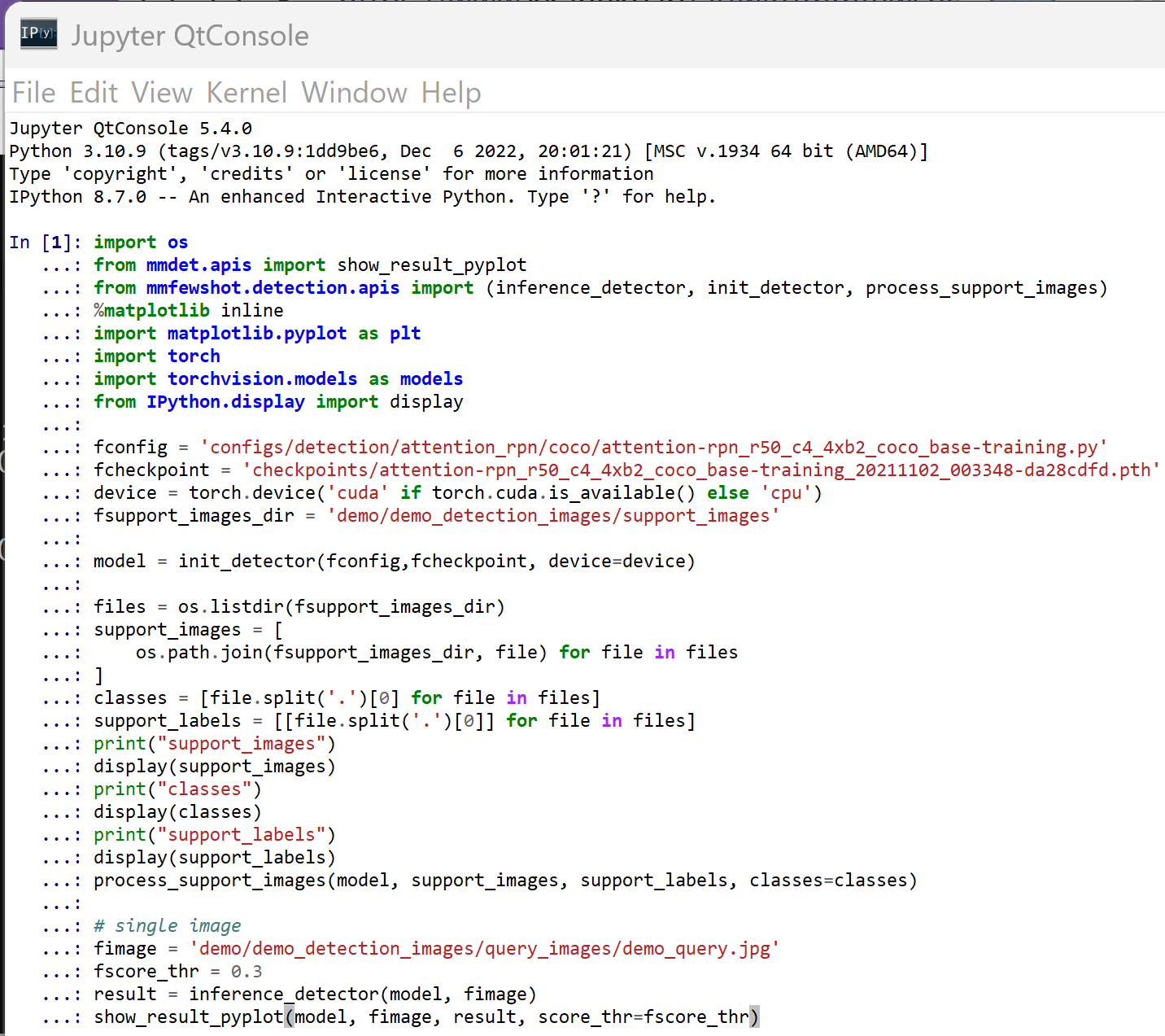Click the 'fscore_thr = 0.3' line

coord(178,972)
